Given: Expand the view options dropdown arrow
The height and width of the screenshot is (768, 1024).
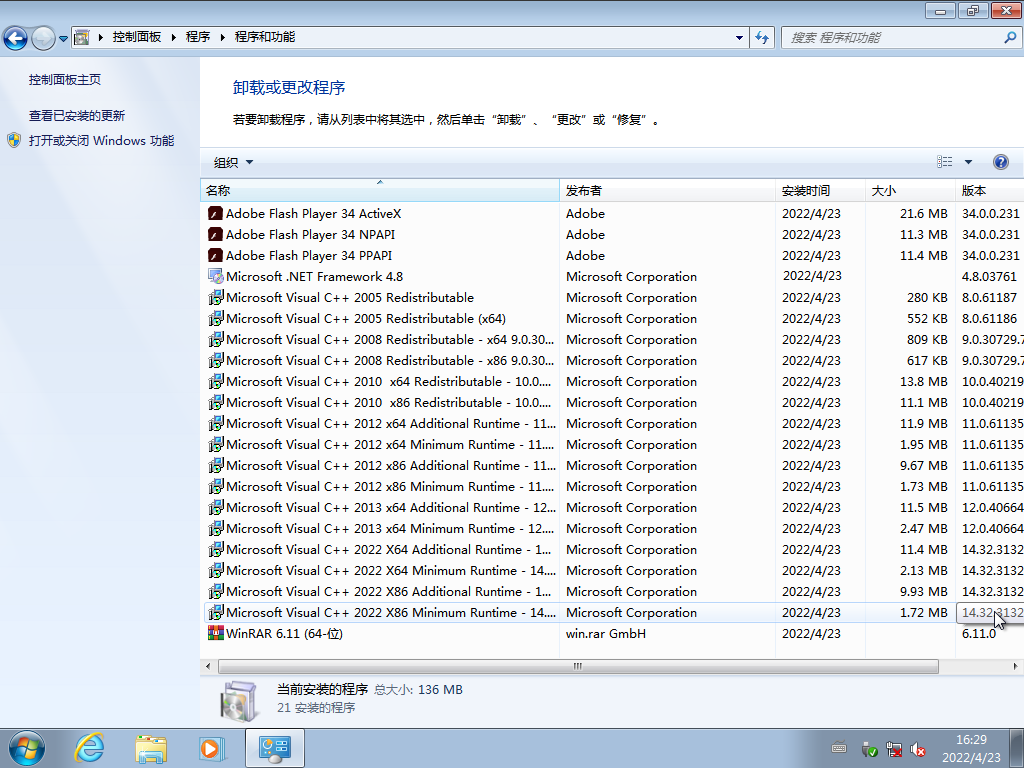Looking at the screenshot, I should [x=968, y=162].
